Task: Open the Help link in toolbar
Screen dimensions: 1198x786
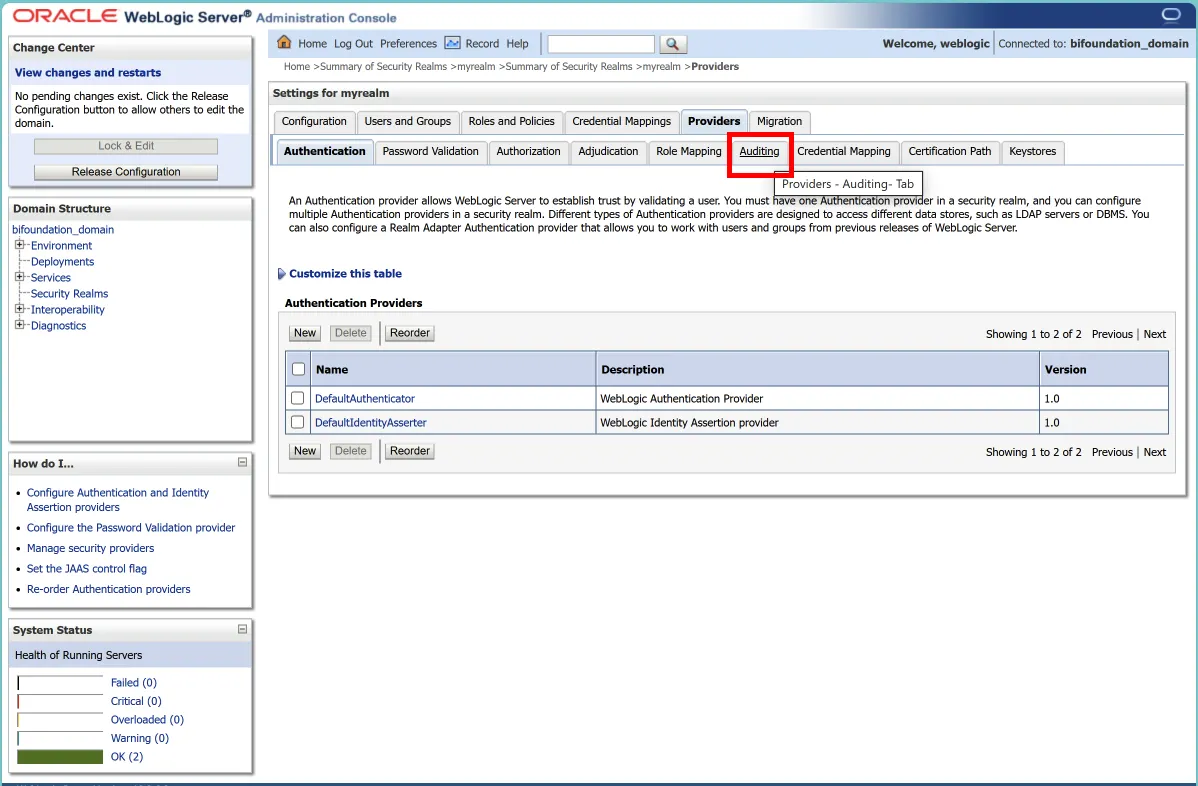Action: pos(517,44)
